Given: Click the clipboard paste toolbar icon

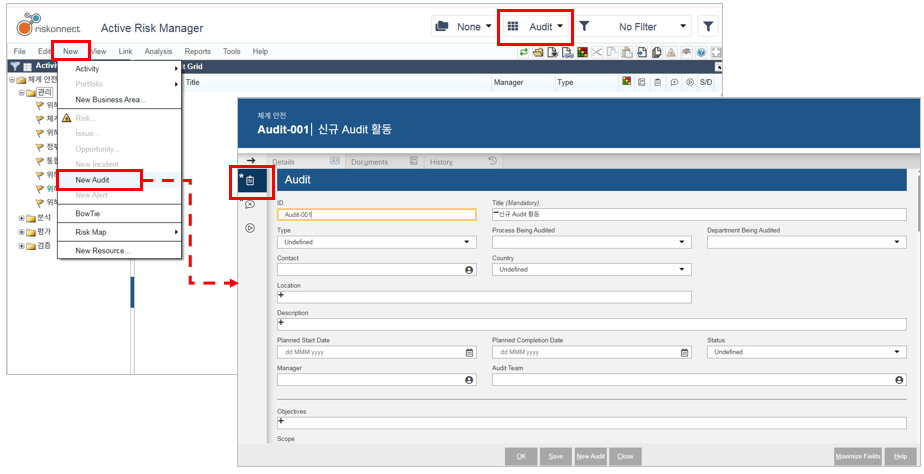Looking at the screenshot, I should point(627,52).
